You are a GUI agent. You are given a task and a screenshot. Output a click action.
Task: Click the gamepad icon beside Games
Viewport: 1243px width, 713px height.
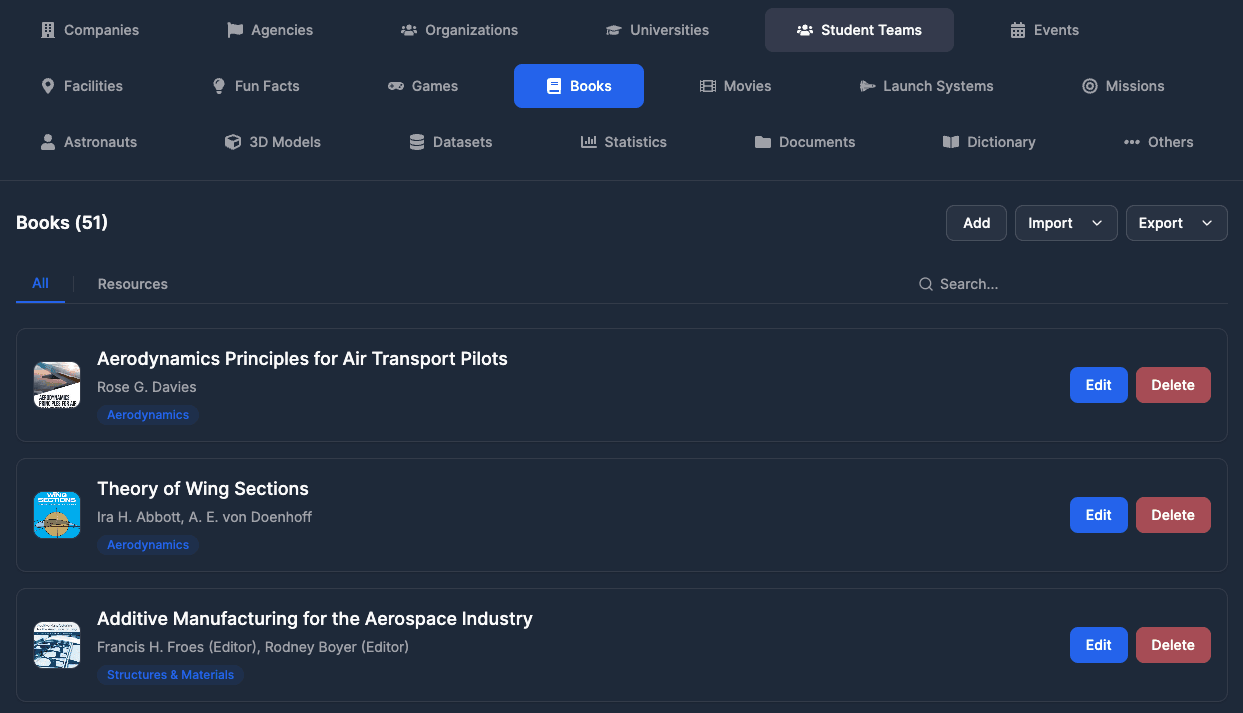tap(396, 86)
